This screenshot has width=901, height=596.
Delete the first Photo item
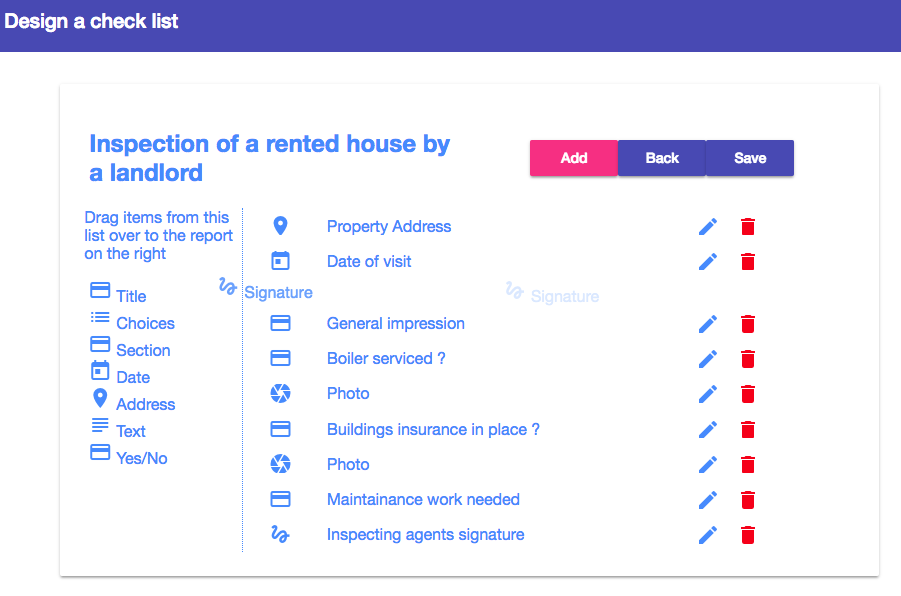pyautogui.click(x=748, y=394)
